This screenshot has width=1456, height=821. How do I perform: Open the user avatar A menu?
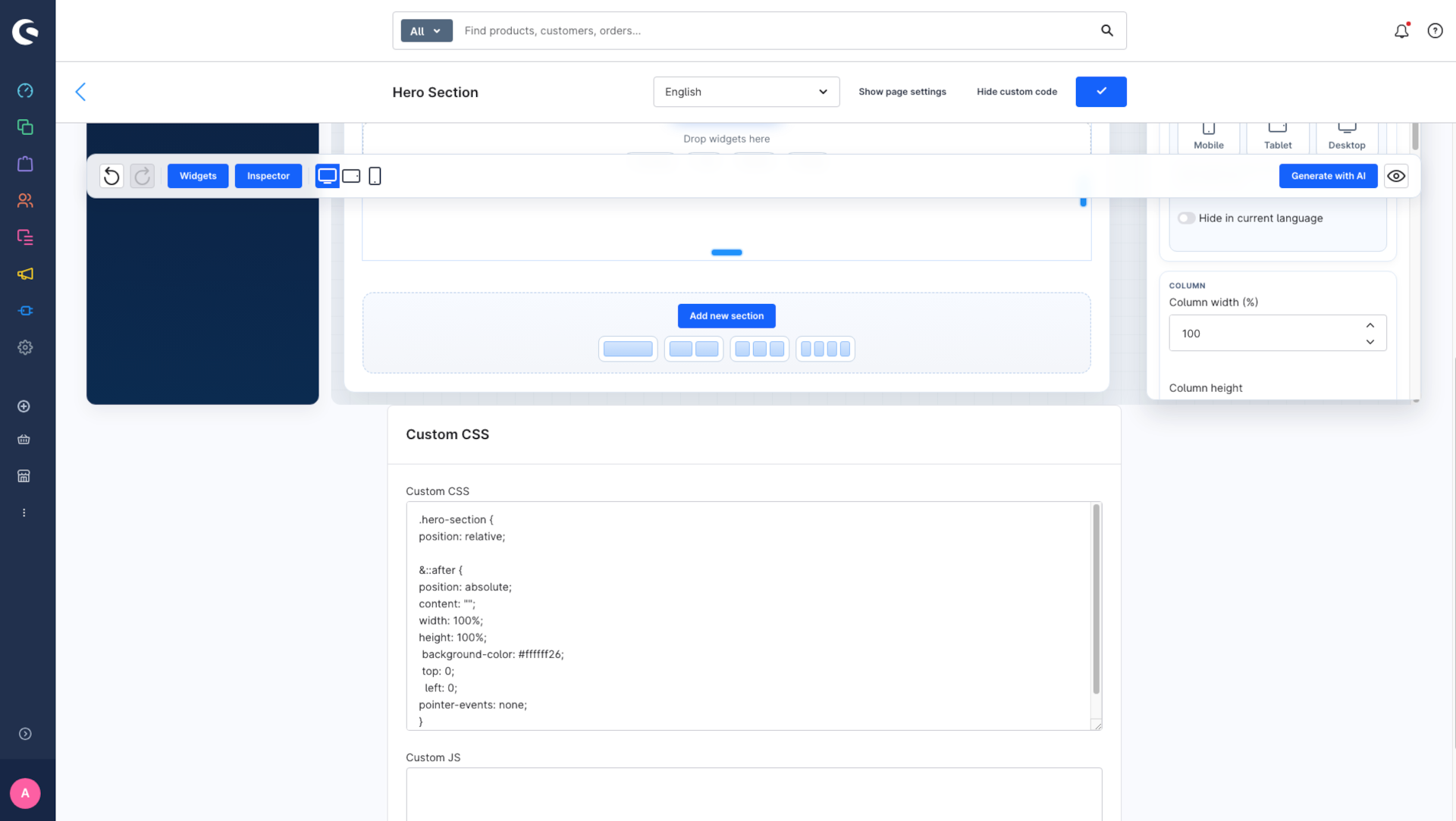click(x=25, y=793)
